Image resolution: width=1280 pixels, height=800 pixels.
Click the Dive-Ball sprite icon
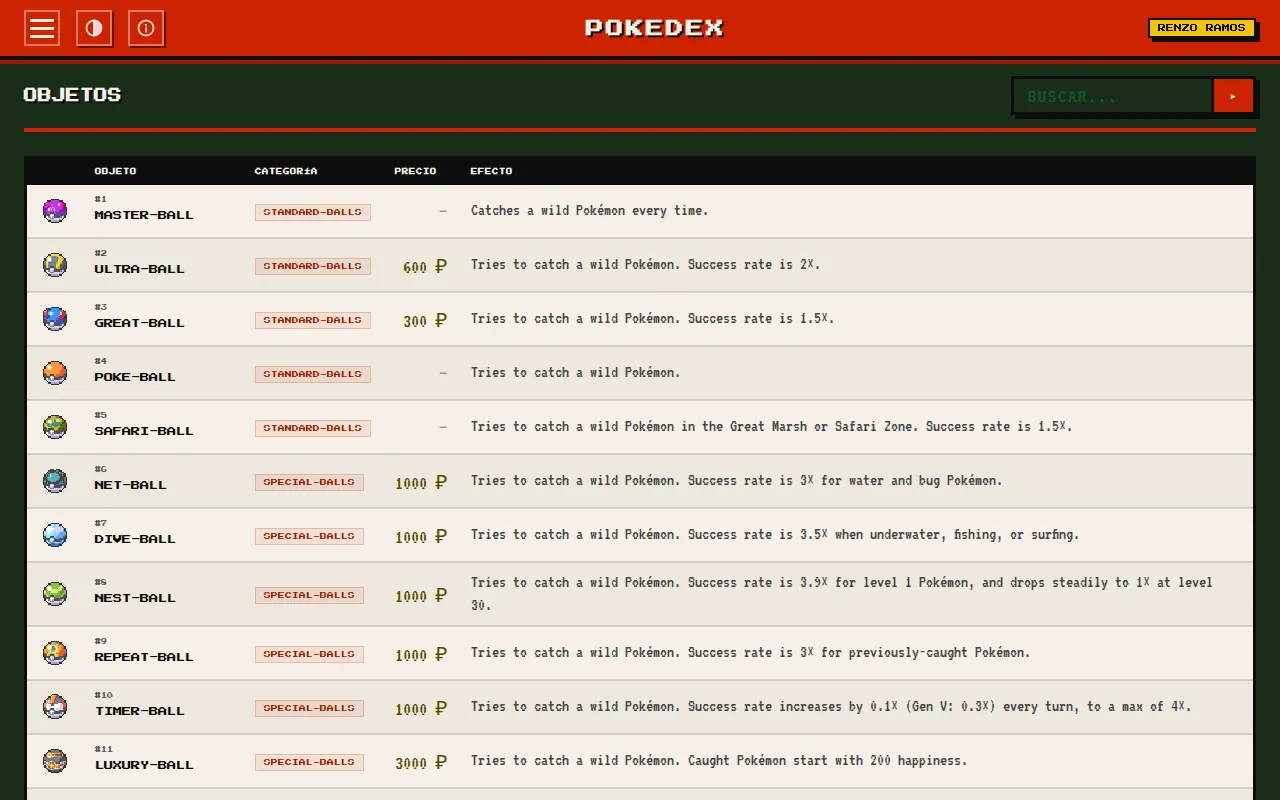55,535
